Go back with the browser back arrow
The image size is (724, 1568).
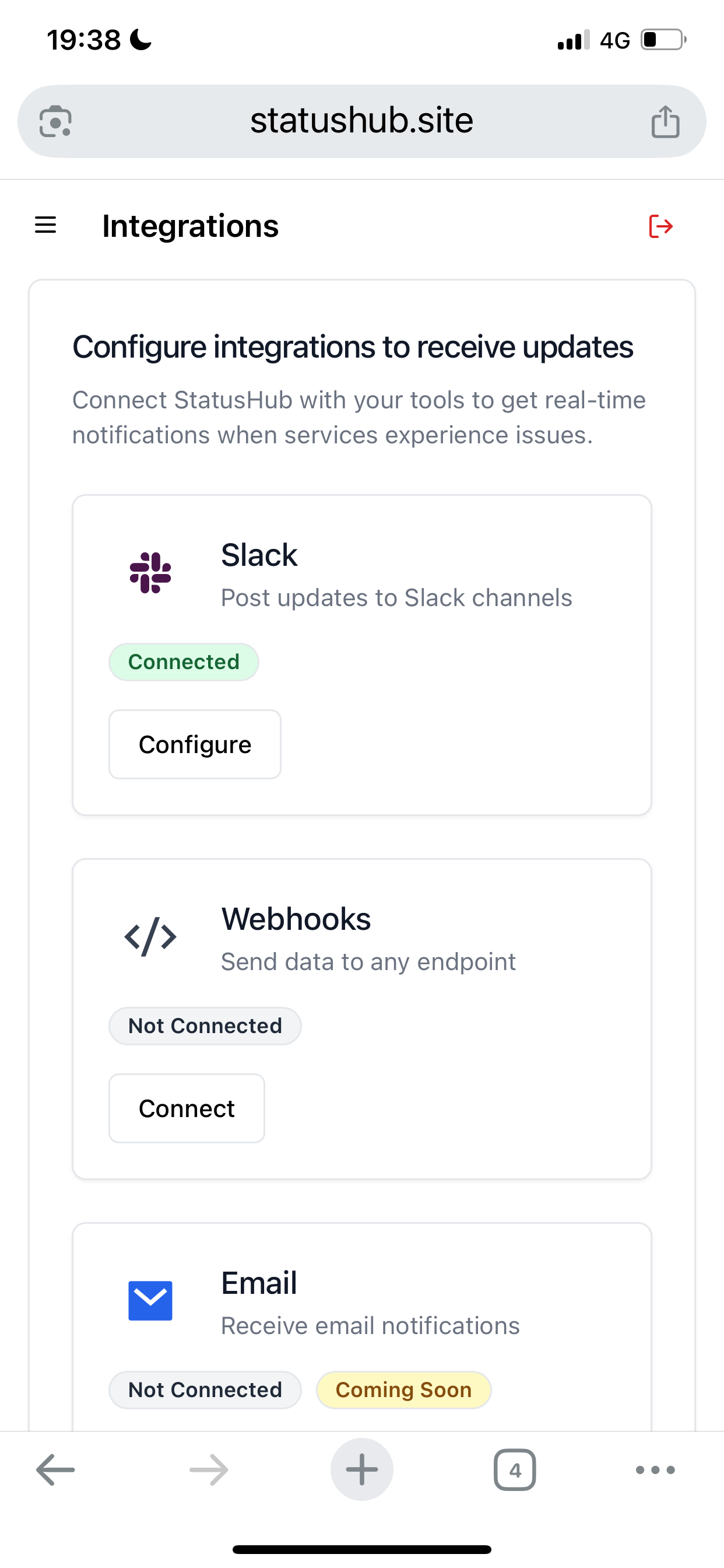(x=55, y=1470)
